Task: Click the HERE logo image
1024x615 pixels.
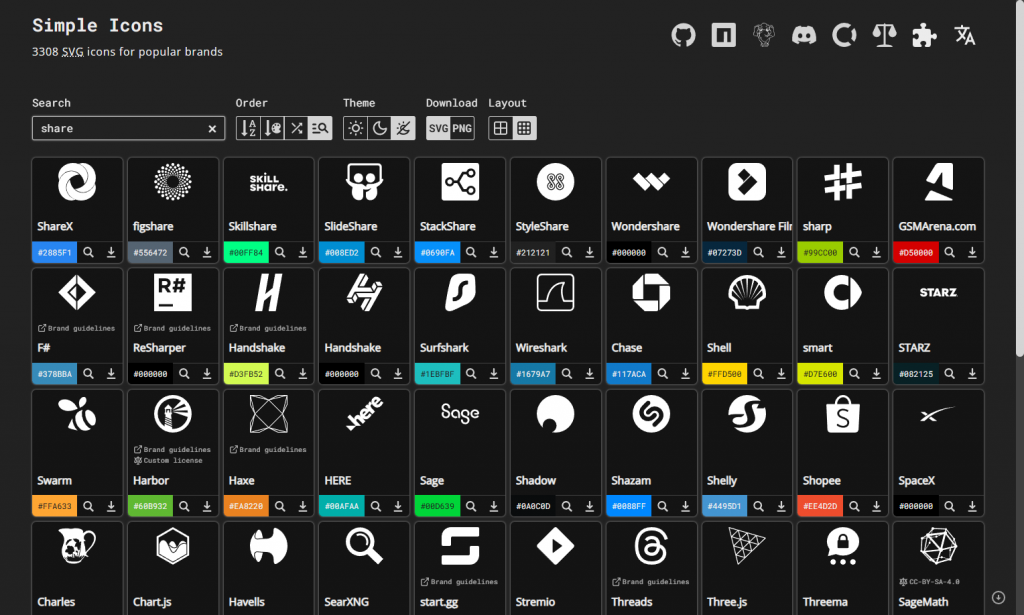Action: pos(364,414)
